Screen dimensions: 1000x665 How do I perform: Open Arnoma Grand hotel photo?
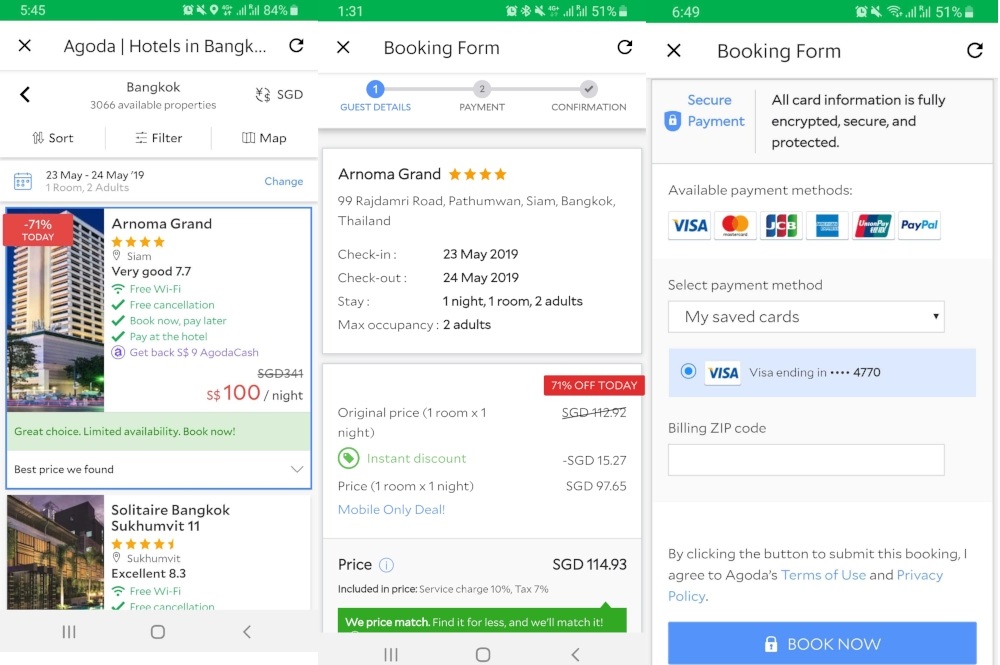55,310
